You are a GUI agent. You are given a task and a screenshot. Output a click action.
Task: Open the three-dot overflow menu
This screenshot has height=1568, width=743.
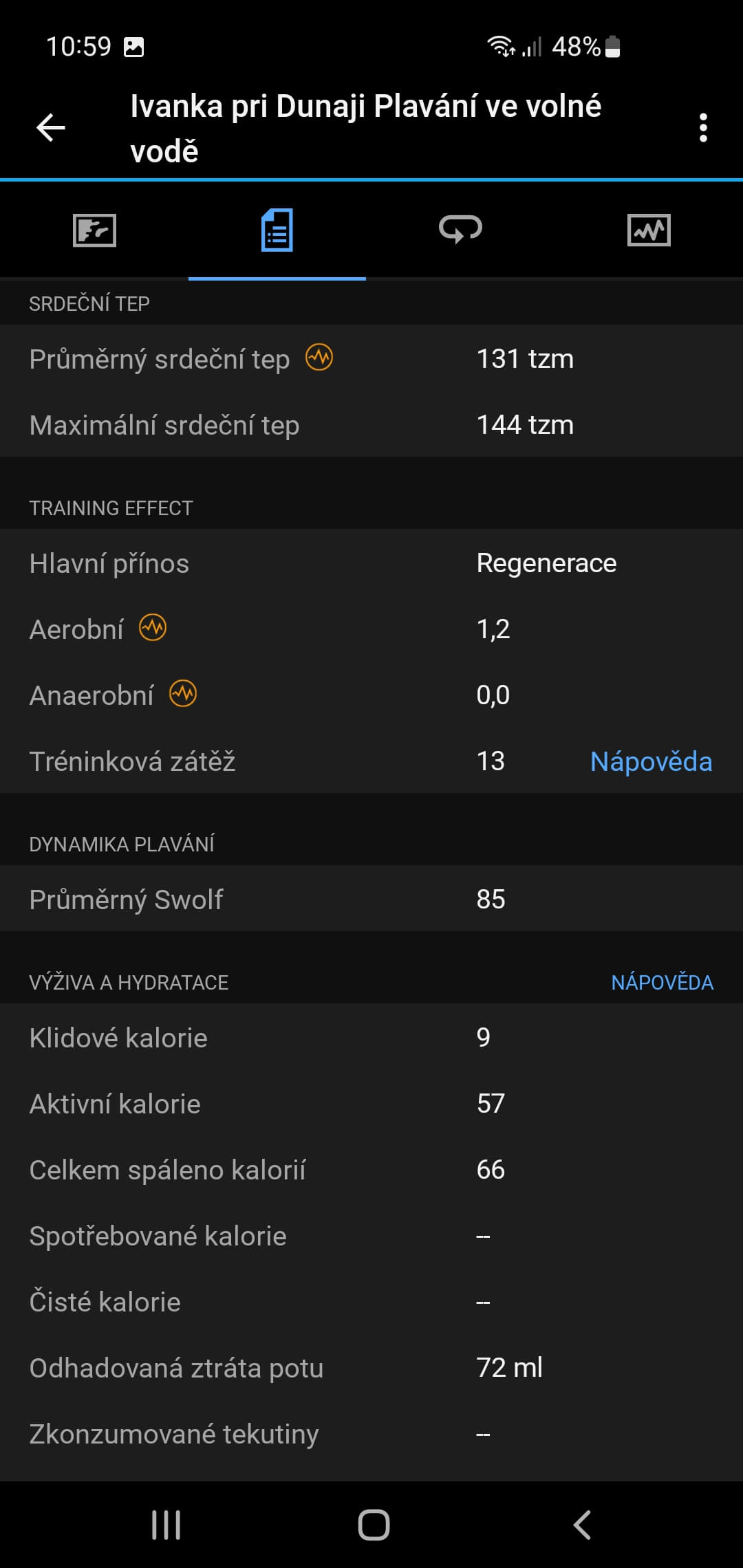[702, 128]
